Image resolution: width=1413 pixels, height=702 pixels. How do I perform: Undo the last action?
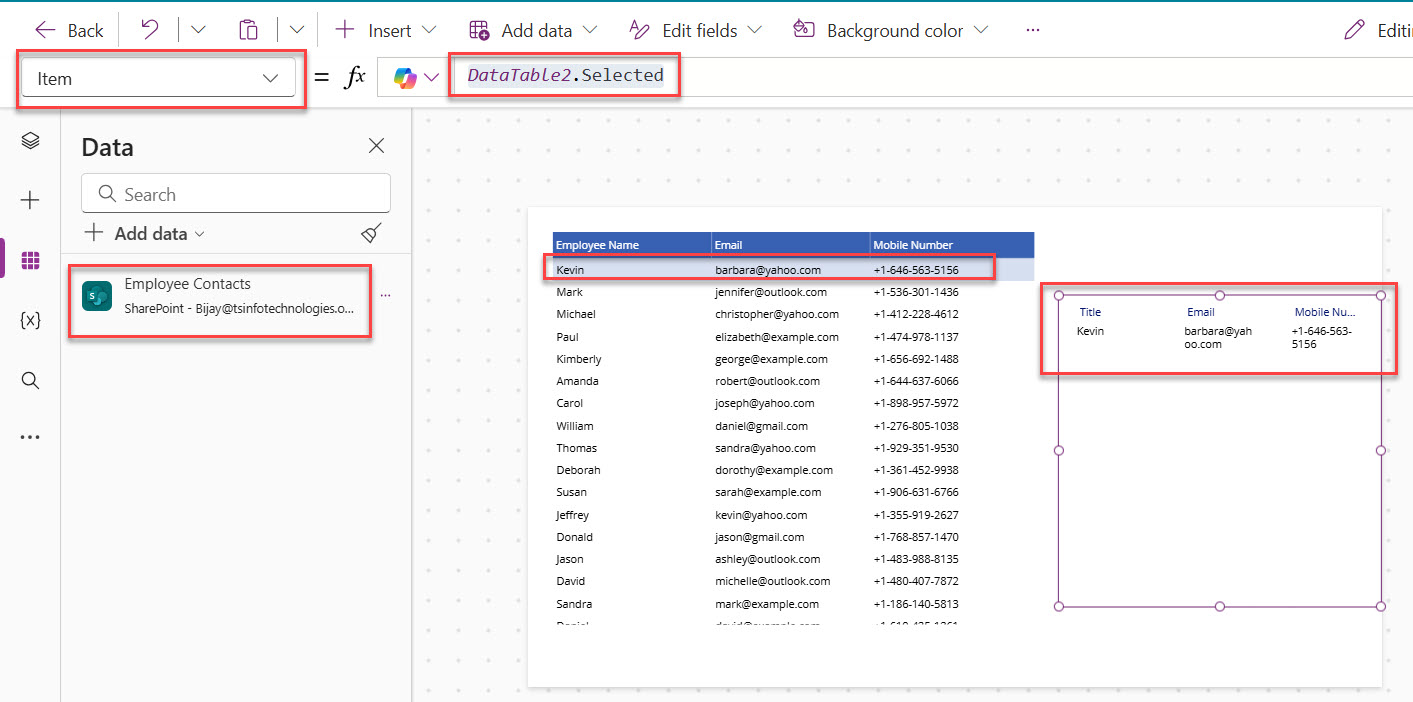tap(149, 30)
